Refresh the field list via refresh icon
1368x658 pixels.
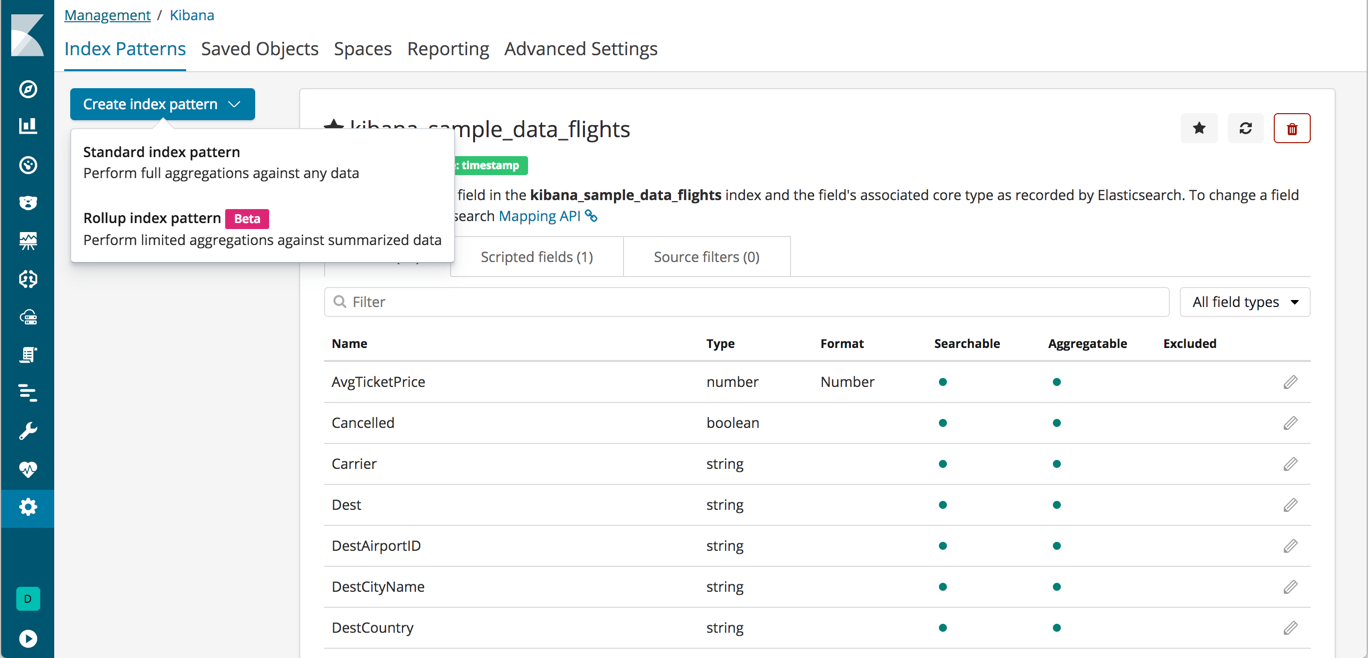1245,128
